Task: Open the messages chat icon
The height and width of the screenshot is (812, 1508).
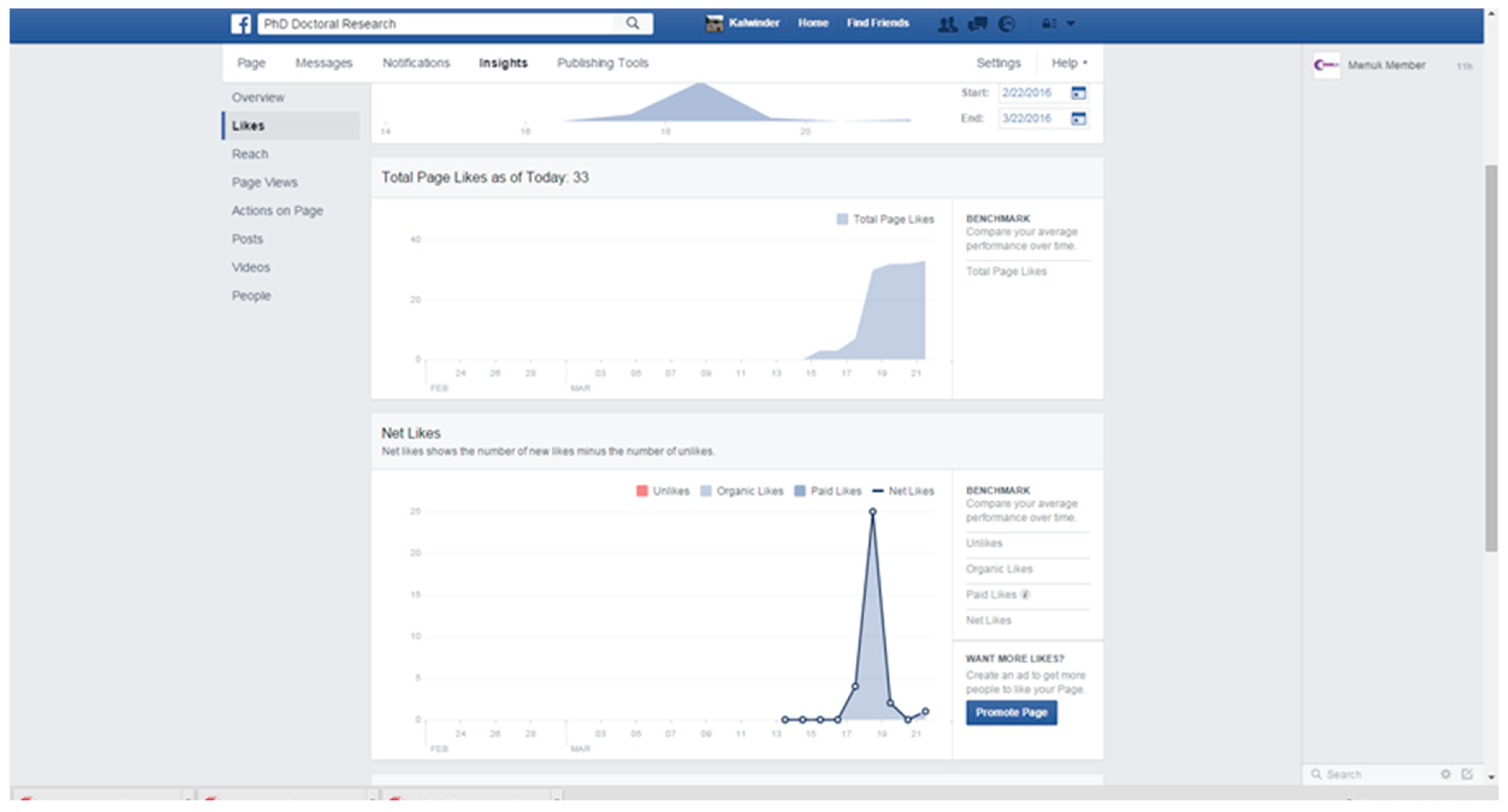Action: coord(978,24)
